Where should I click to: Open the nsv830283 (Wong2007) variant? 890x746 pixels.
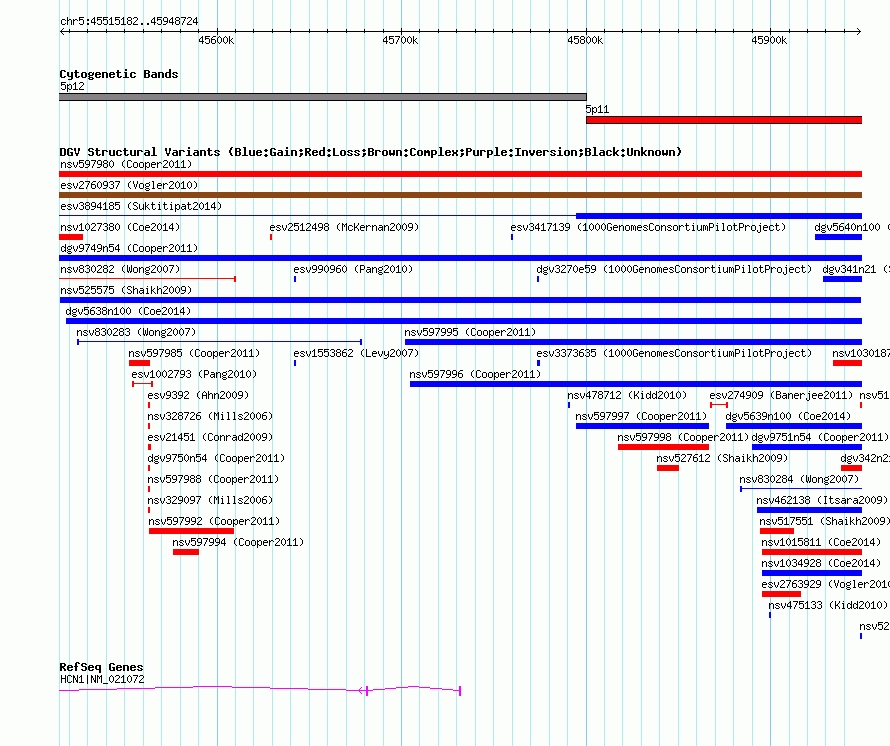click(136, 333)
